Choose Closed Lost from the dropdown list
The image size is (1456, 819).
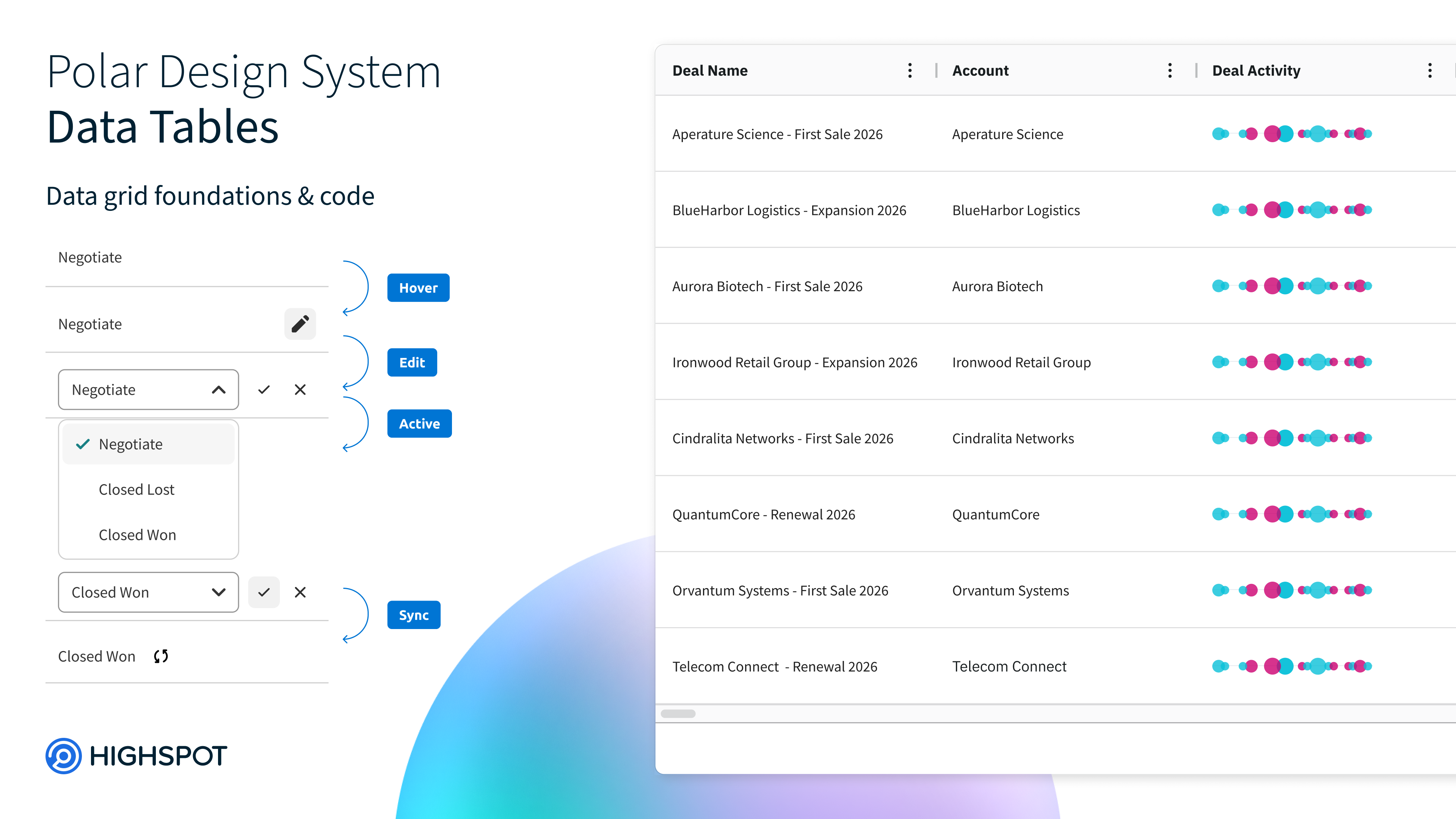point(136,490)
